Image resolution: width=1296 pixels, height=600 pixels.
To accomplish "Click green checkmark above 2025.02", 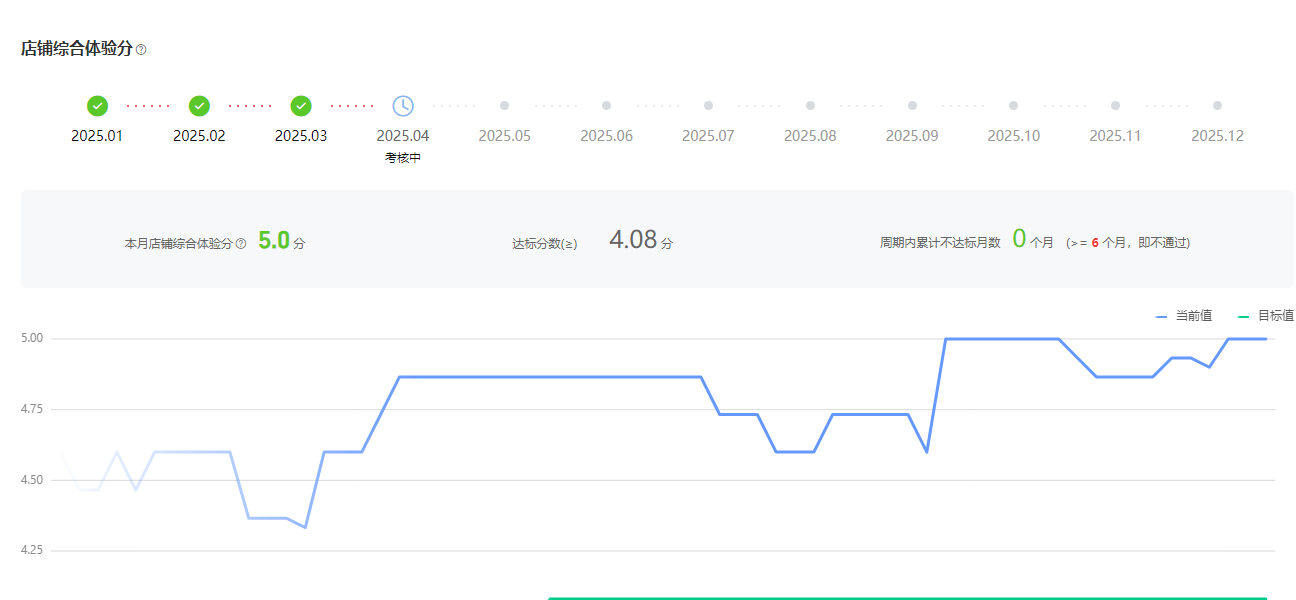I will (199, 105).
